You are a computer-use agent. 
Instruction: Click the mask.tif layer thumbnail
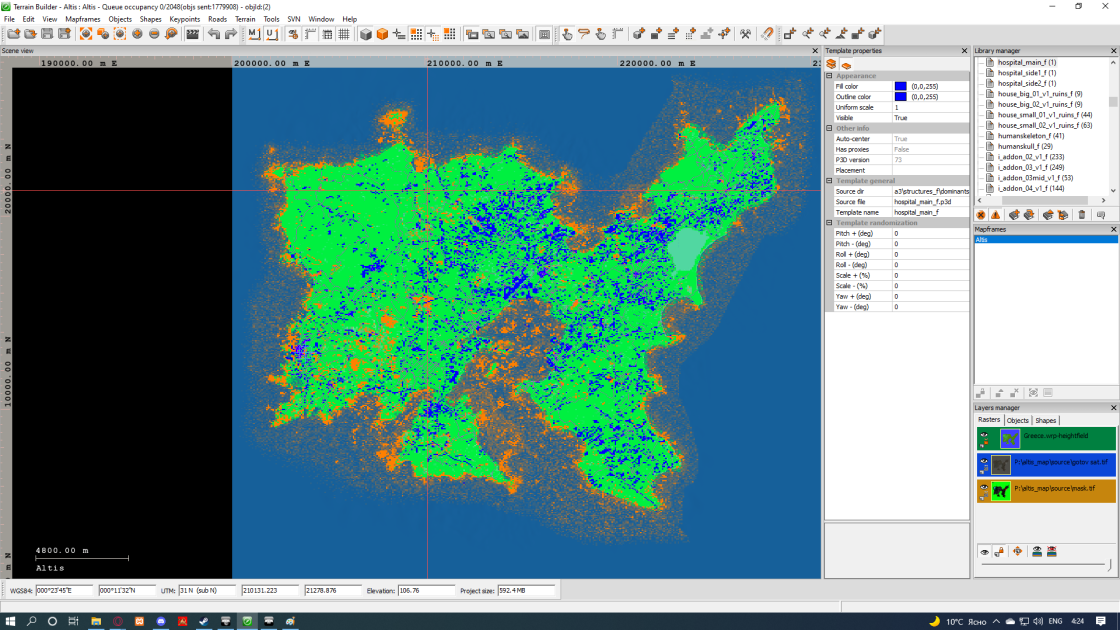(1001, 491)
